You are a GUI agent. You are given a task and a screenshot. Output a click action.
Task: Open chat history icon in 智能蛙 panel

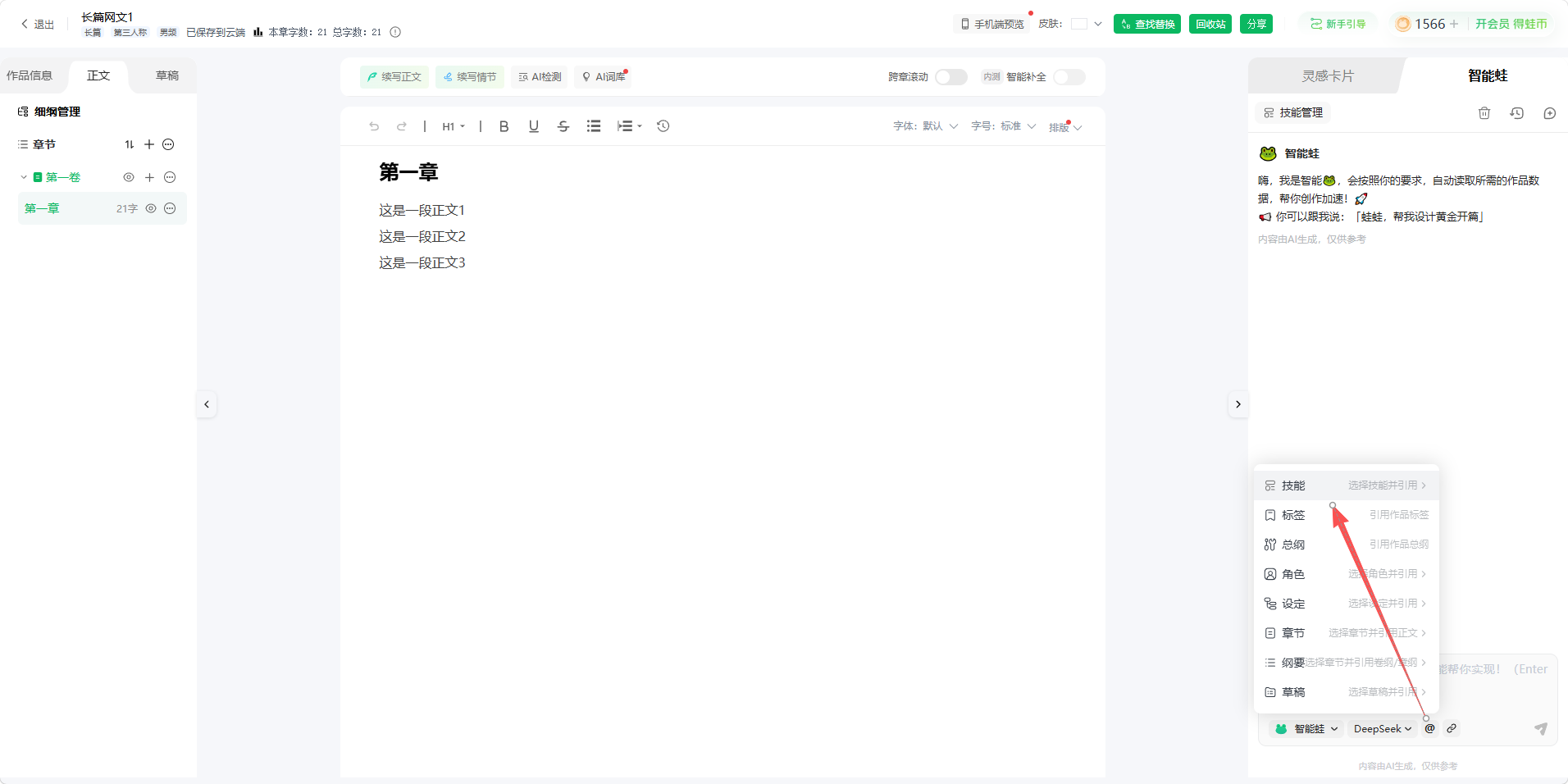click(1517, 113)
